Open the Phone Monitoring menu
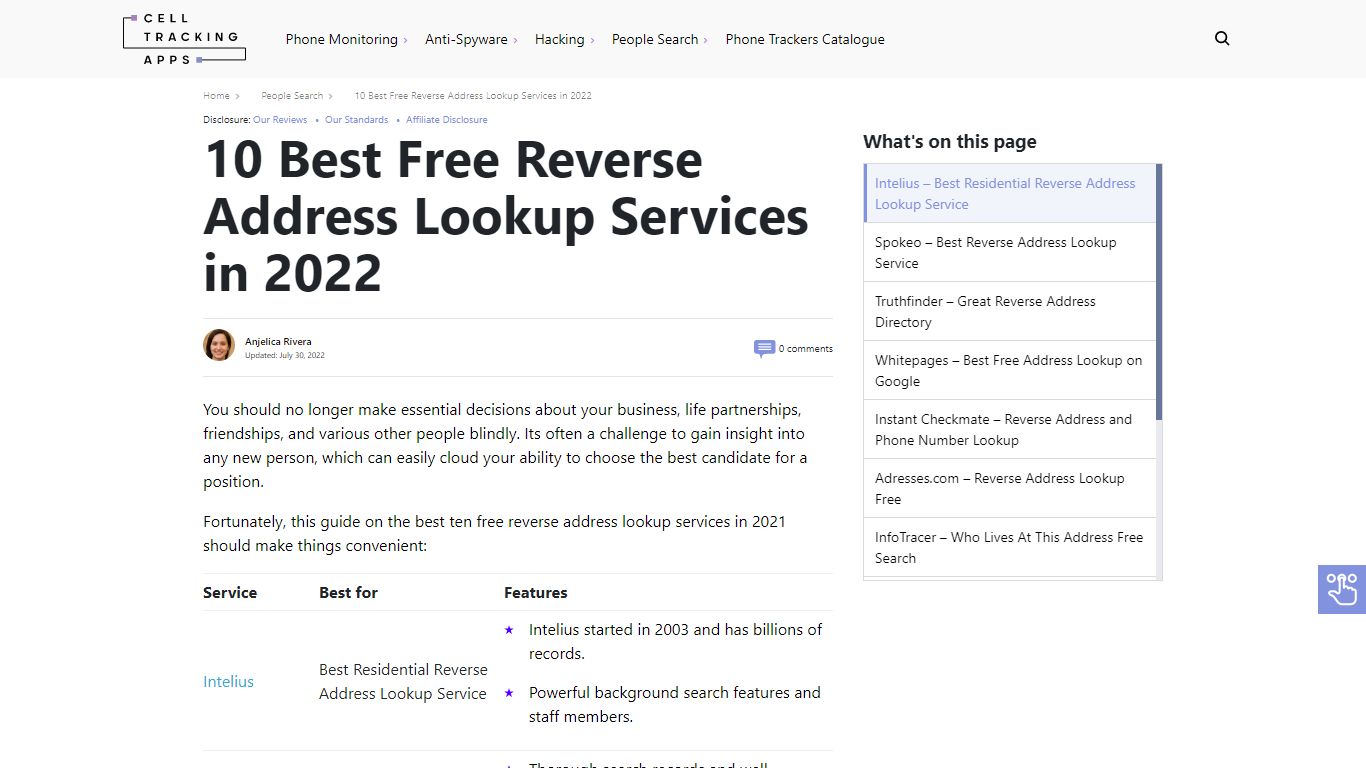 coord(342,39)
